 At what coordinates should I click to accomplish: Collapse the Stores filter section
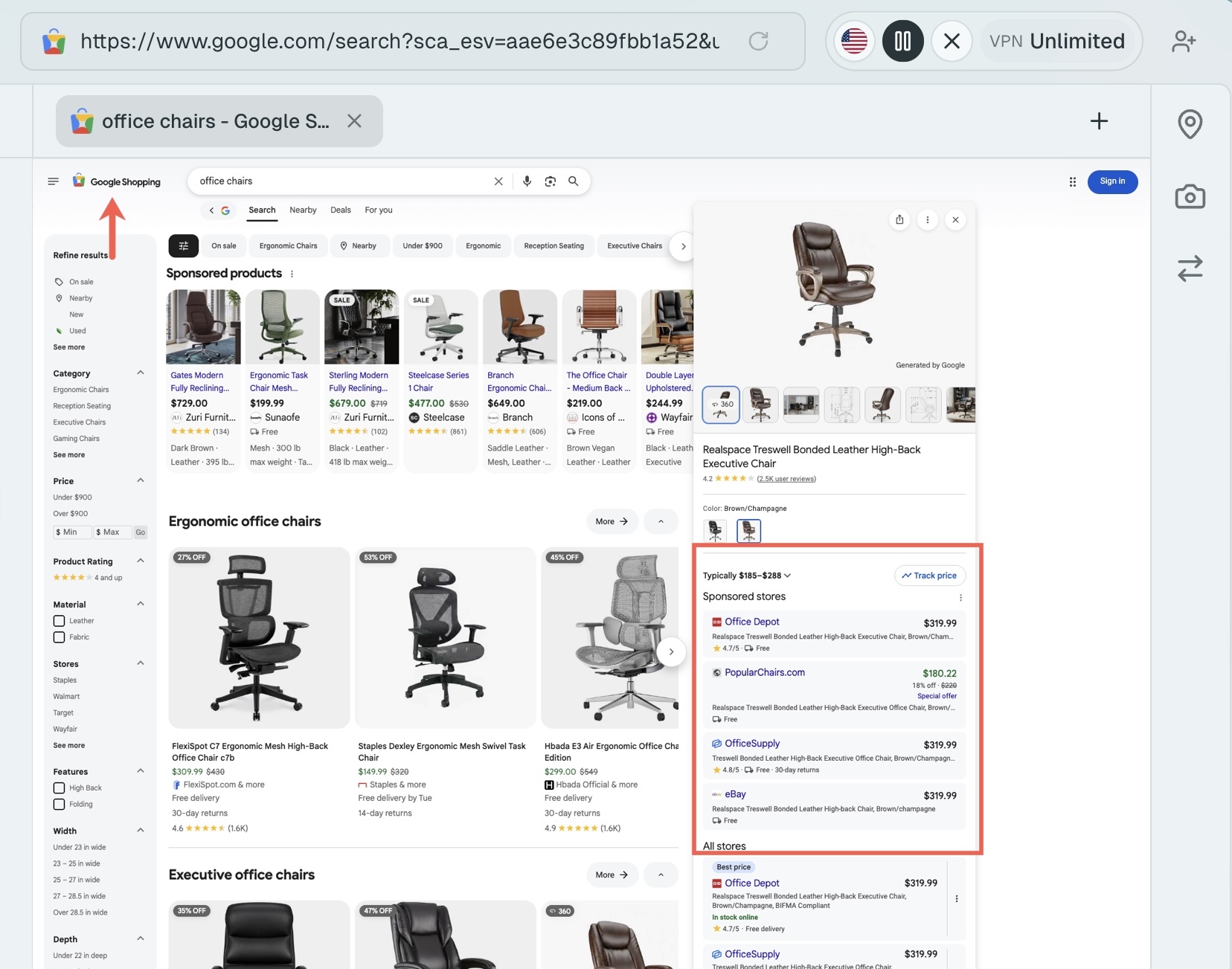141,663
